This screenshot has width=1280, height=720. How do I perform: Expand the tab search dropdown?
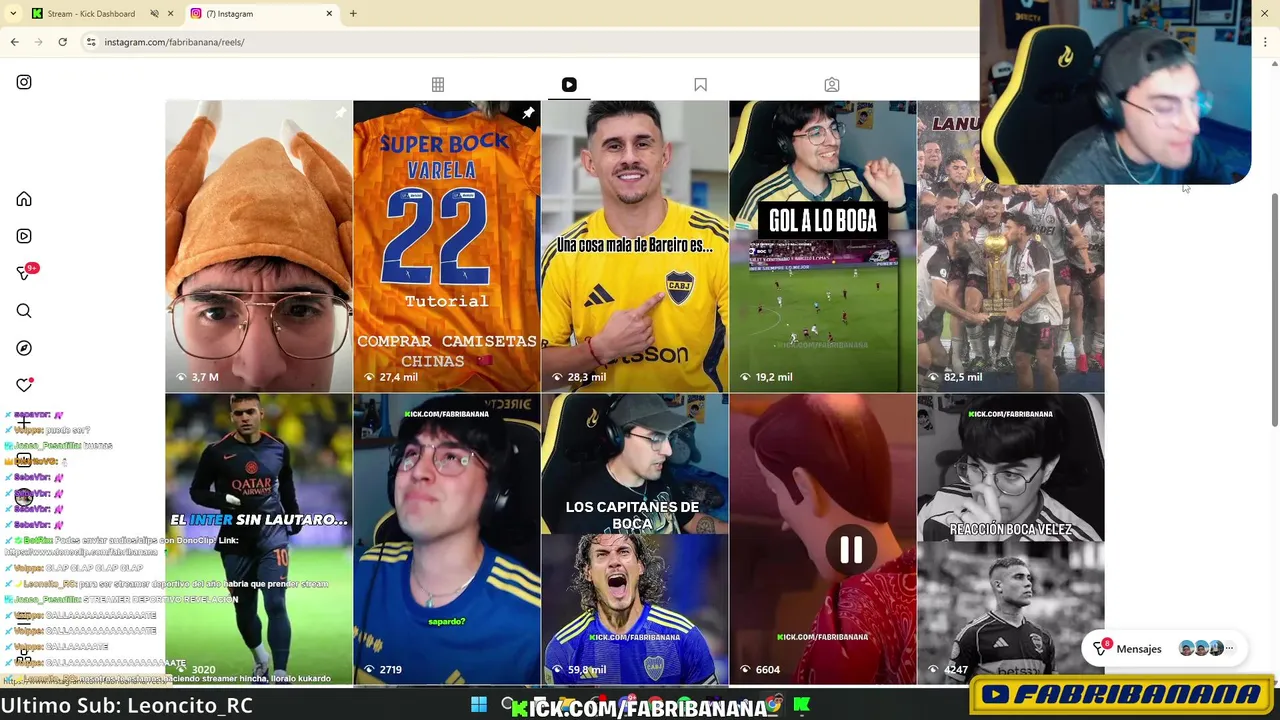13,14
